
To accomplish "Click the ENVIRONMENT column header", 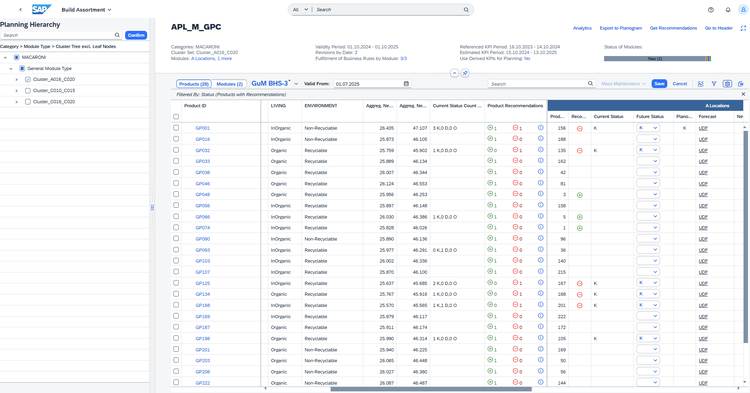I will coord(320,106).
